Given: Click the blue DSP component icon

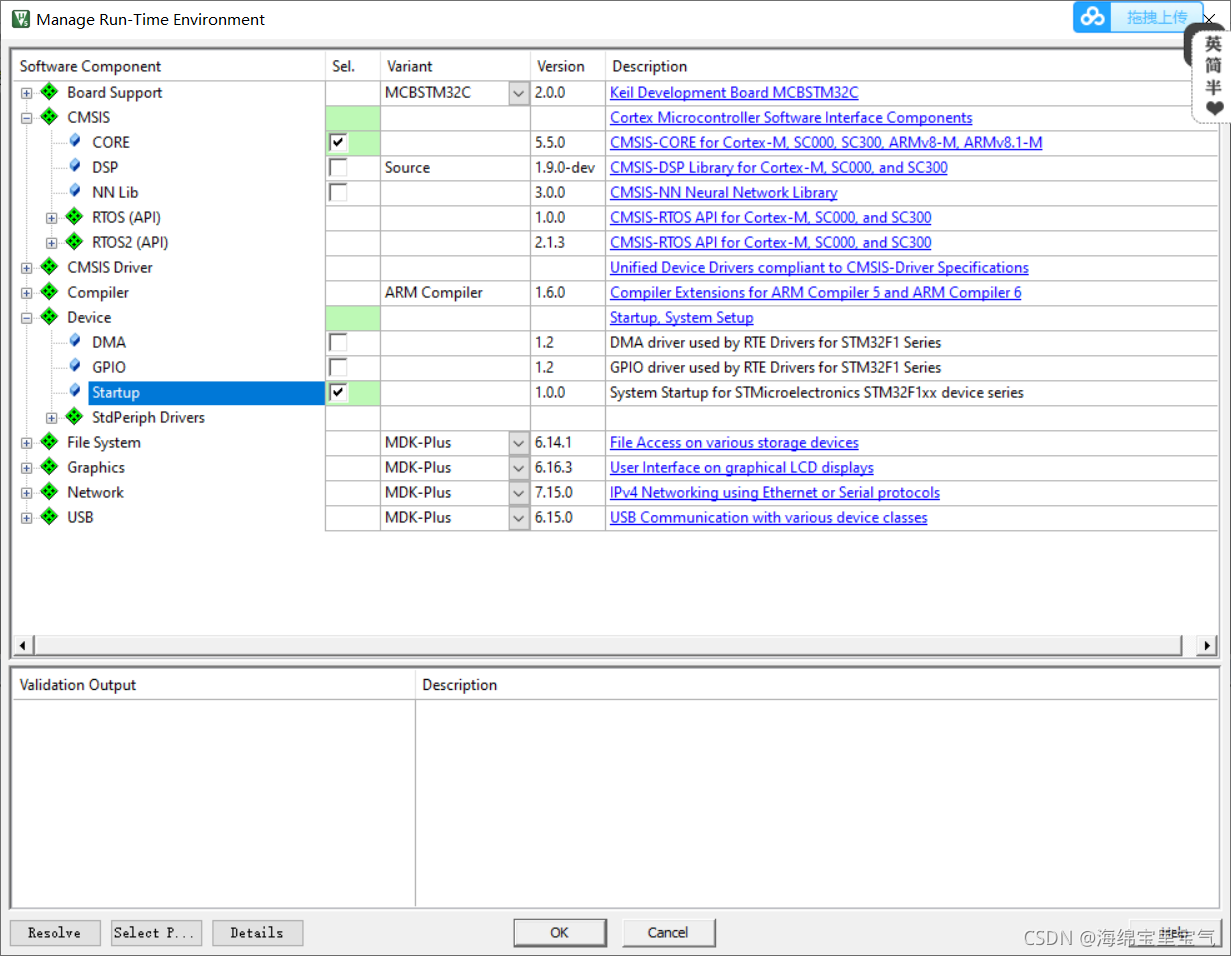Looking at the screenshot, I should tap(75, 167).
